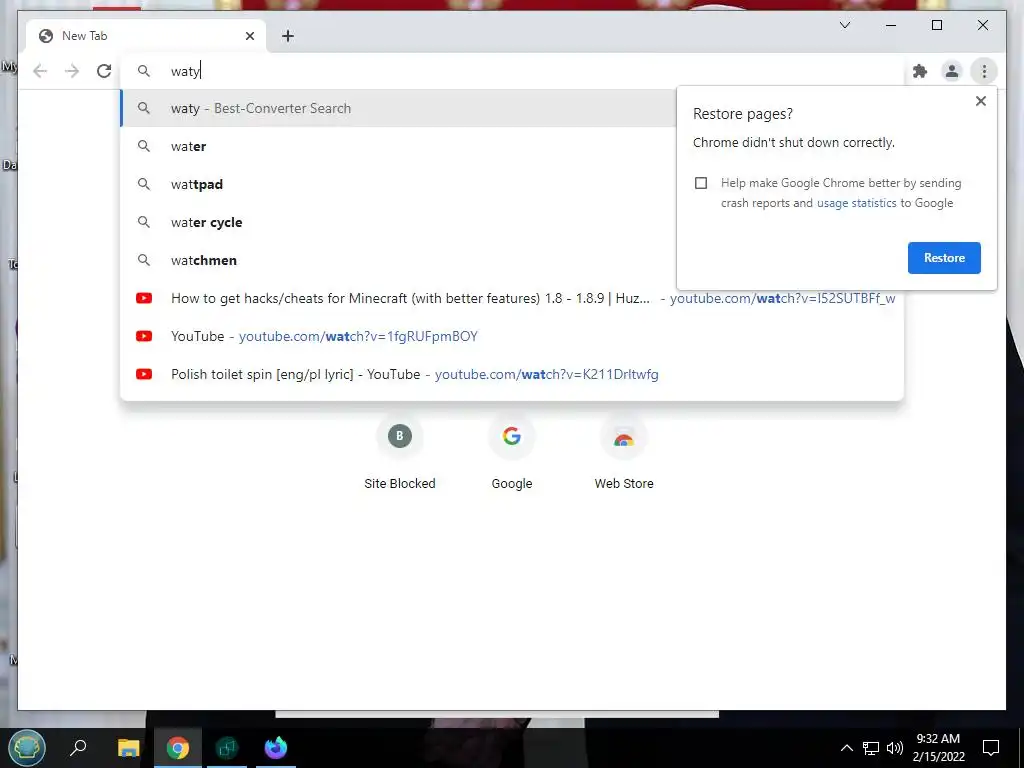This screenshot has width=1024, height=768.
Task: Open File Explorer from the taskbar
Action: coord(128,747)
